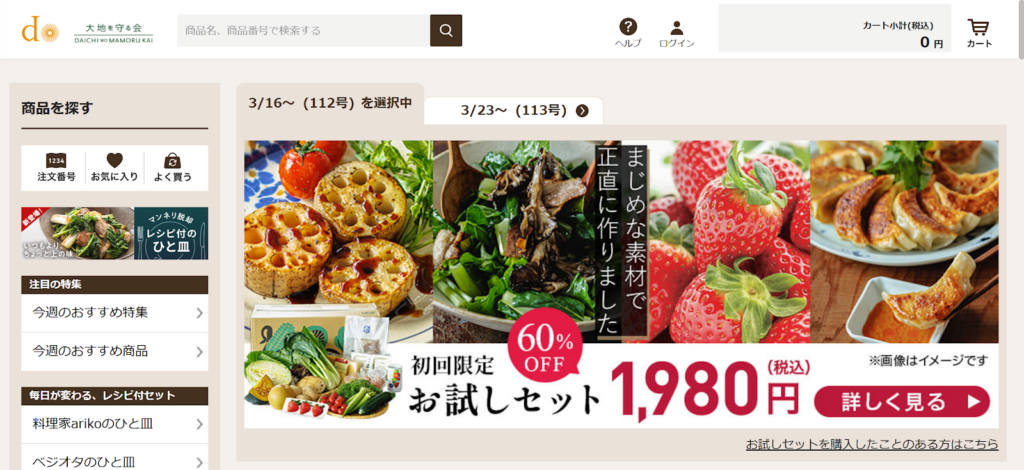This screenshot has width=1024, height=470.
Task: Switch to 3/23～ (113号) tab
Action: 514,110
